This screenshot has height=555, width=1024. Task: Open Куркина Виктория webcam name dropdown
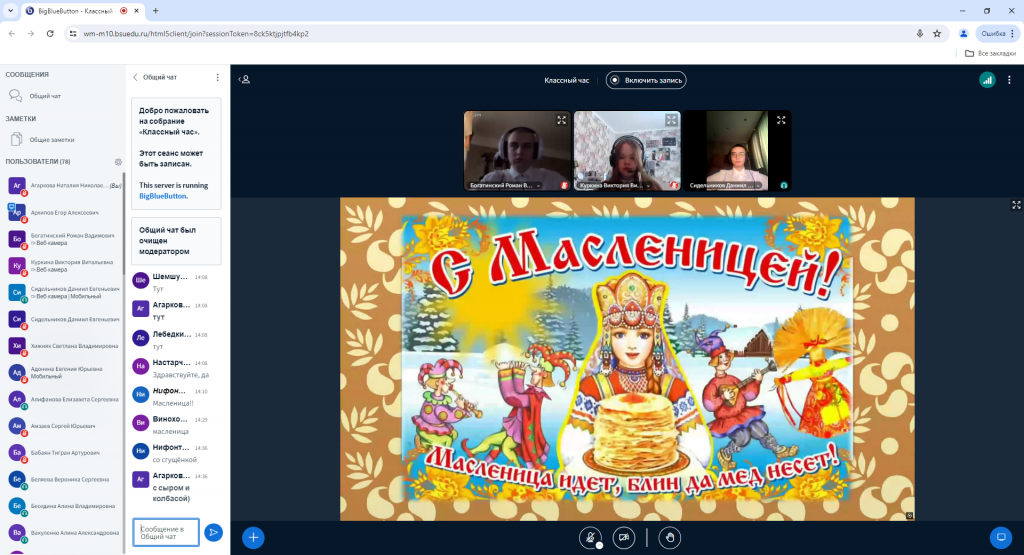click(x=615, y=185)
